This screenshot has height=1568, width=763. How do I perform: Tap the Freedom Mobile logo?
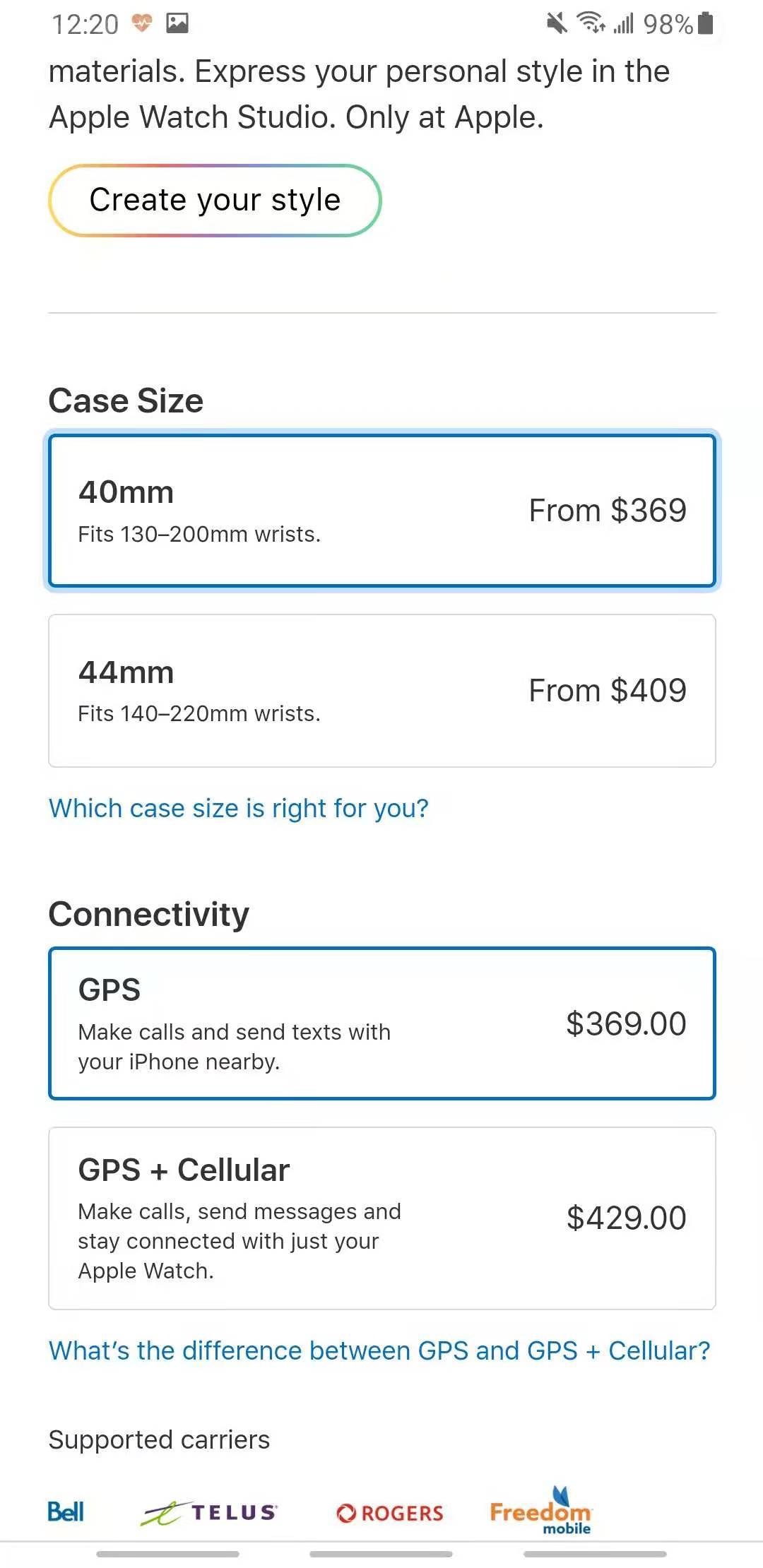tap(541, 1510)
